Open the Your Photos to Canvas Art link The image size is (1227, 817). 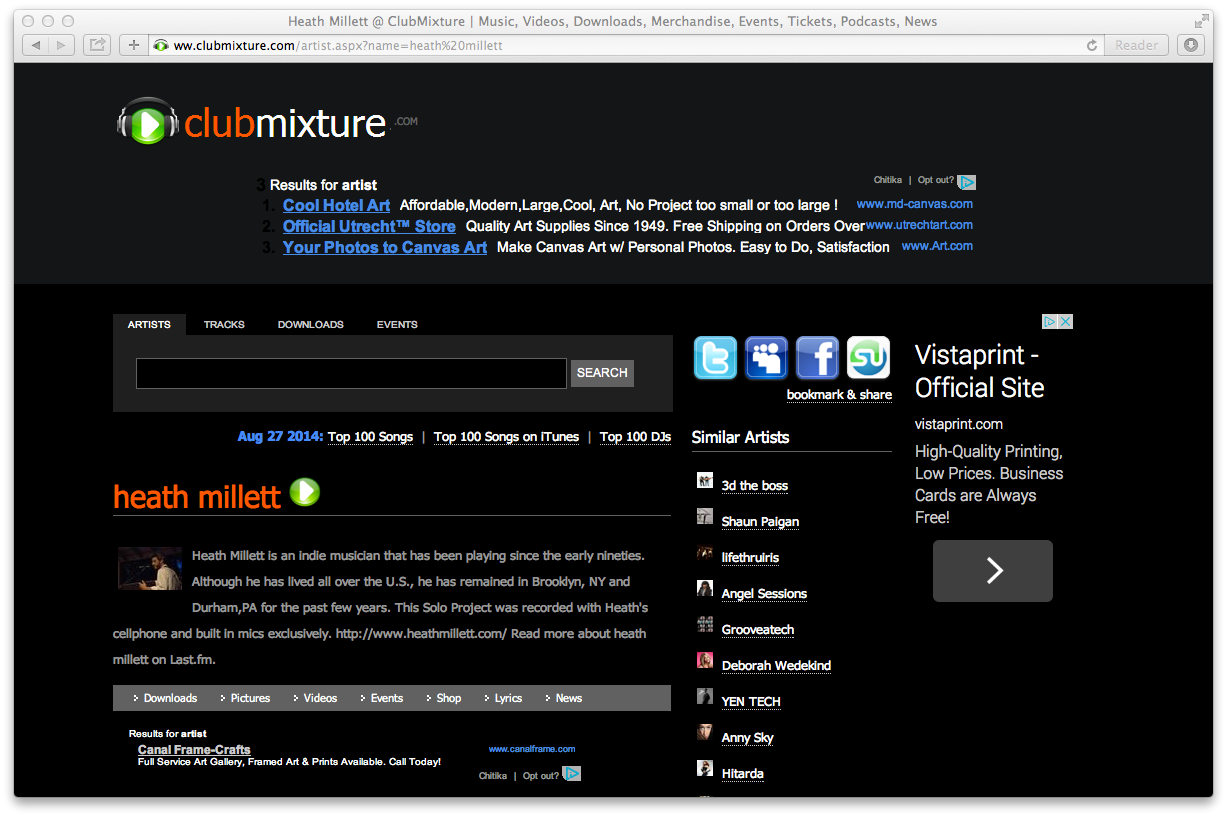point(385,247)
